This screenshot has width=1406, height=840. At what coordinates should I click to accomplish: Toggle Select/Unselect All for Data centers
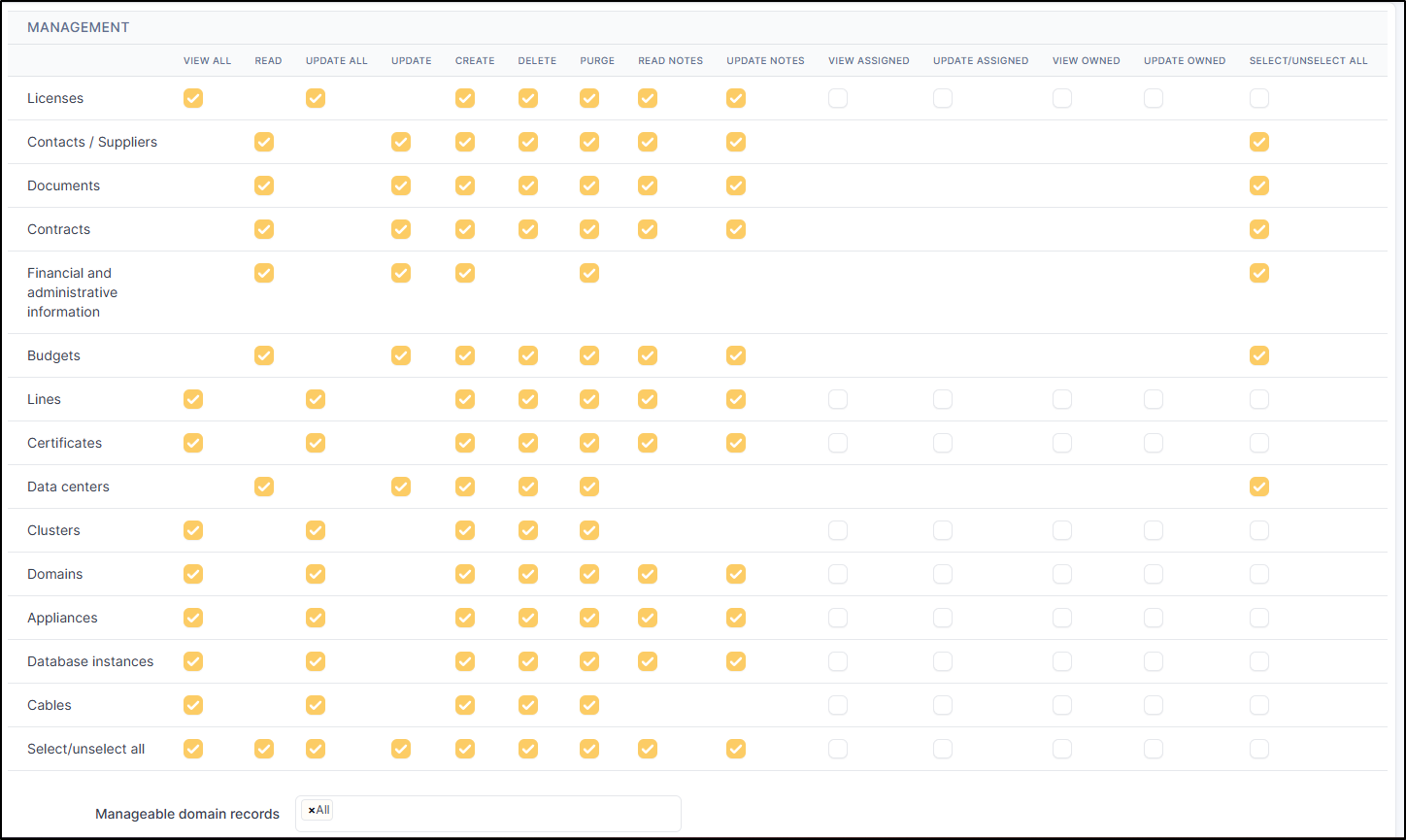pos(1259,487)
